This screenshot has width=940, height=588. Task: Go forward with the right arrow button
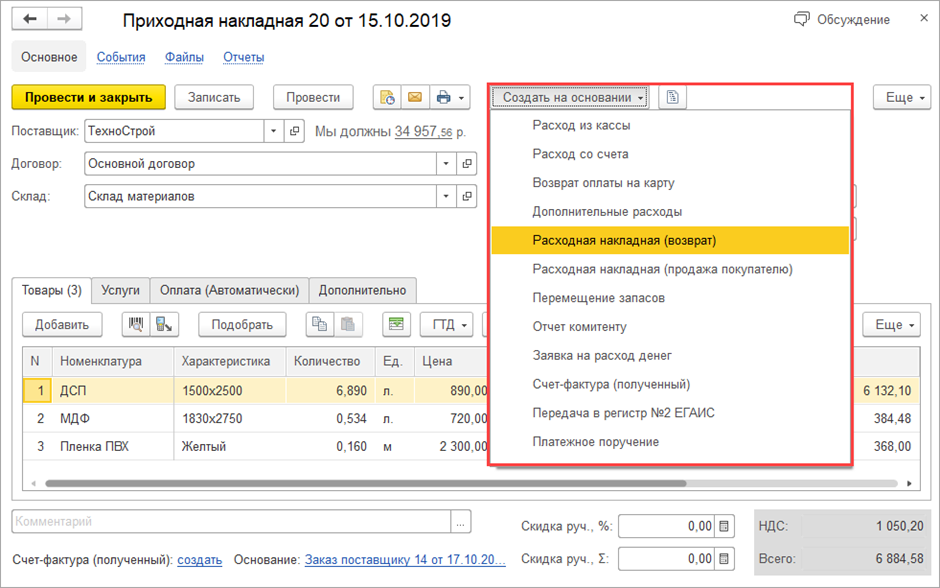[x=64, y=19]
